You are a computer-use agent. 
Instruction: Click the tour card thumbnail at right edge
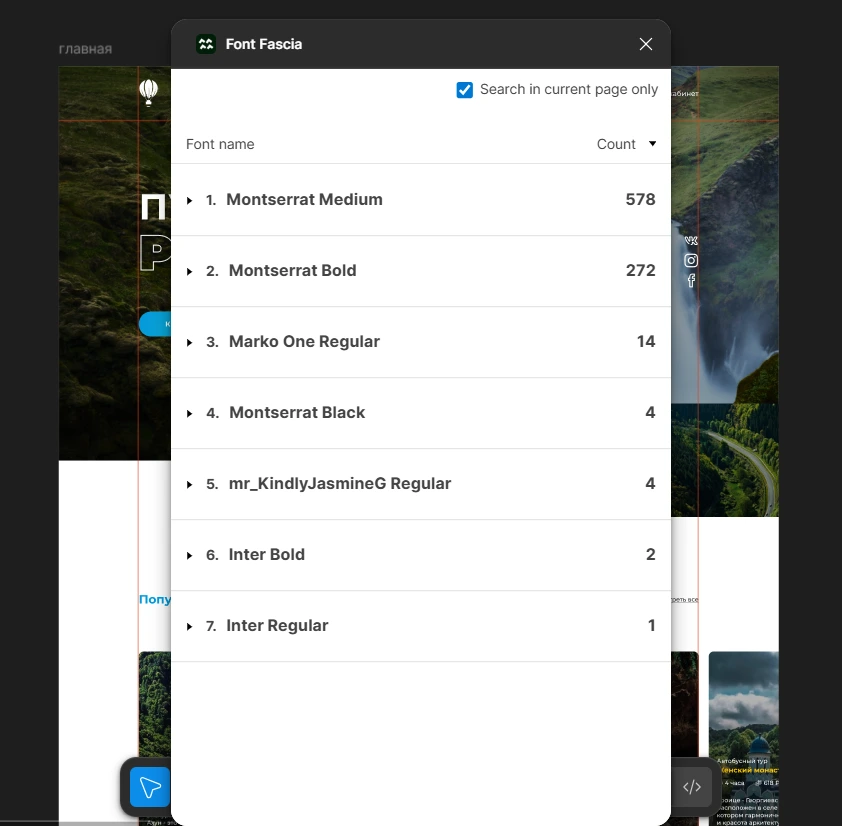pos(744,738)
